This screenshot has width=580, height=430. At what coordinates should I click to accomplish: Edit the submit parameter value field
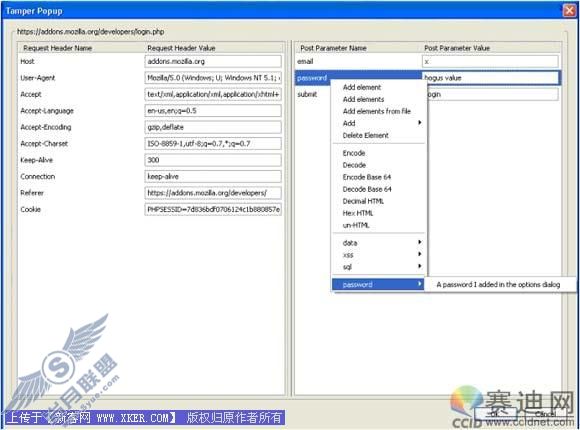[x=493, y=94]
